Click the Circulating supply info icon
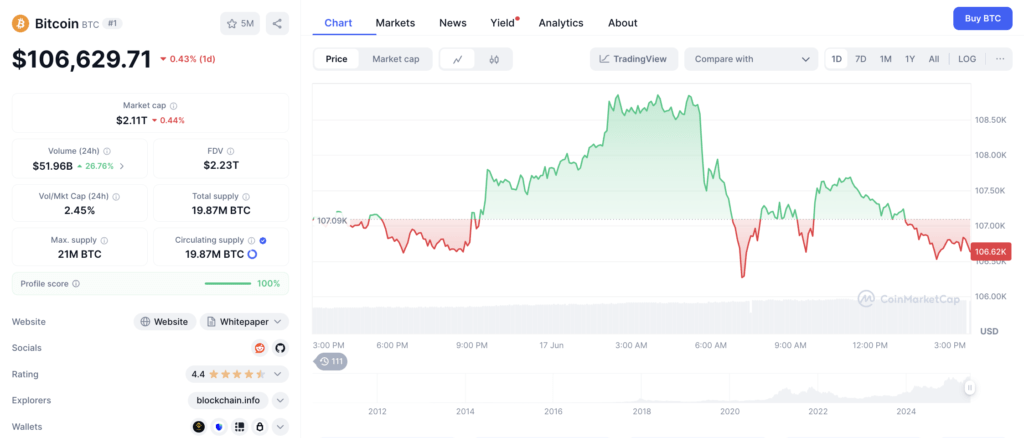 point(251,240)
